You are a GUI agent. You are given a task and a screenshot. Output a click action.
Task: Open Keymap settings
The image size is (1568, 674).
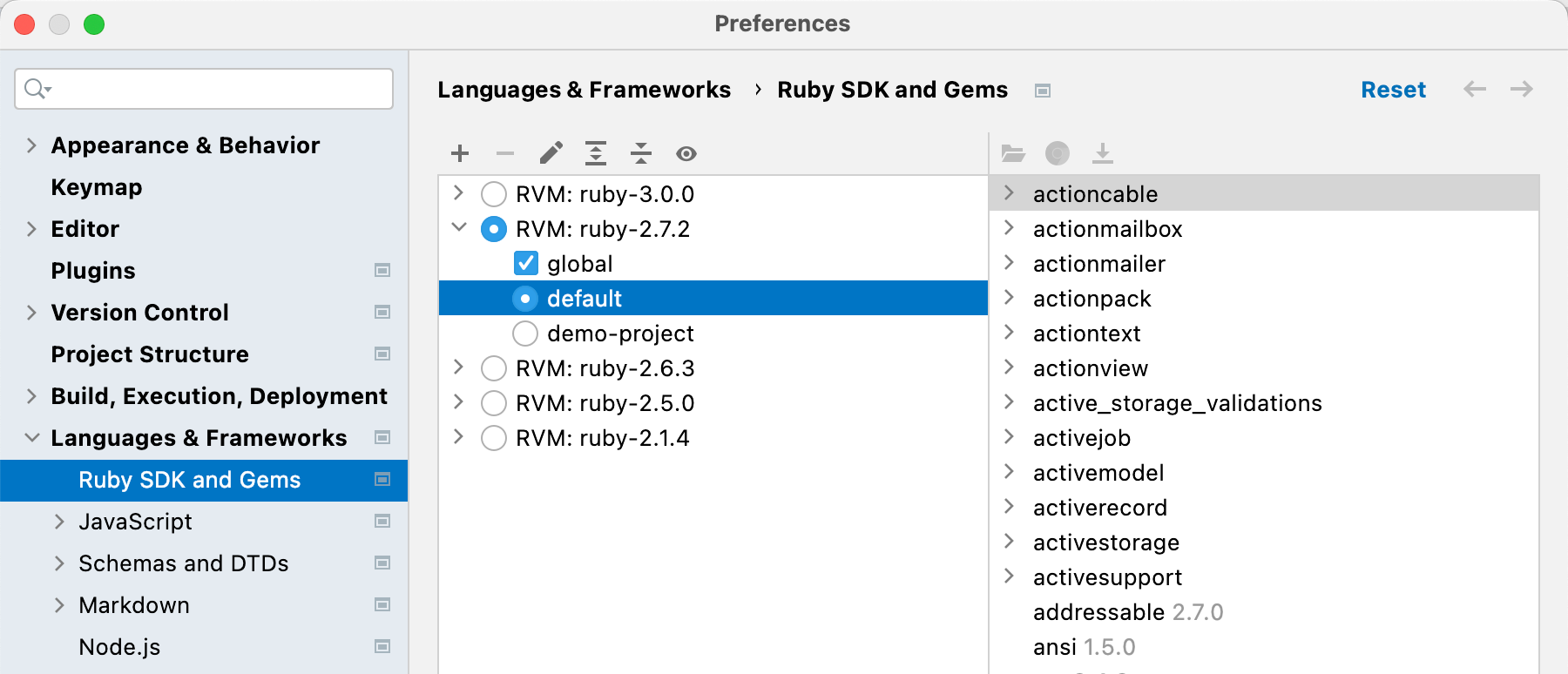point(97,187)
